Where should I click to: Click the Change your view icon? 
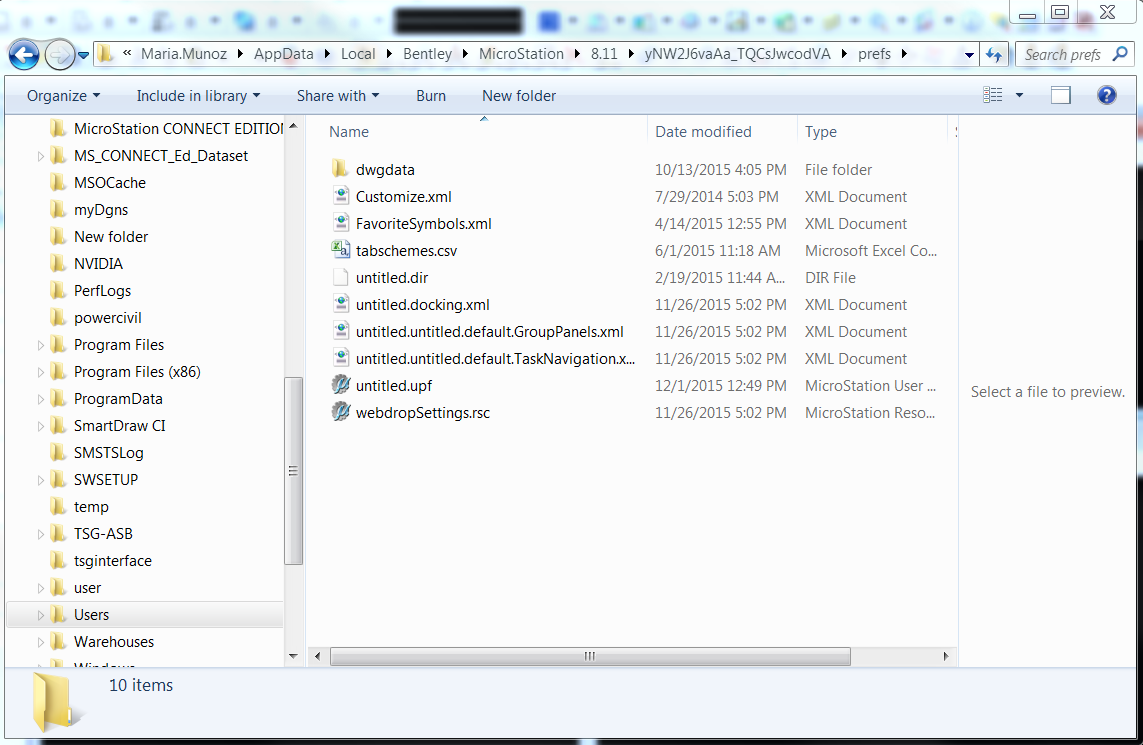pyautogui.click(x=993, y=95)
